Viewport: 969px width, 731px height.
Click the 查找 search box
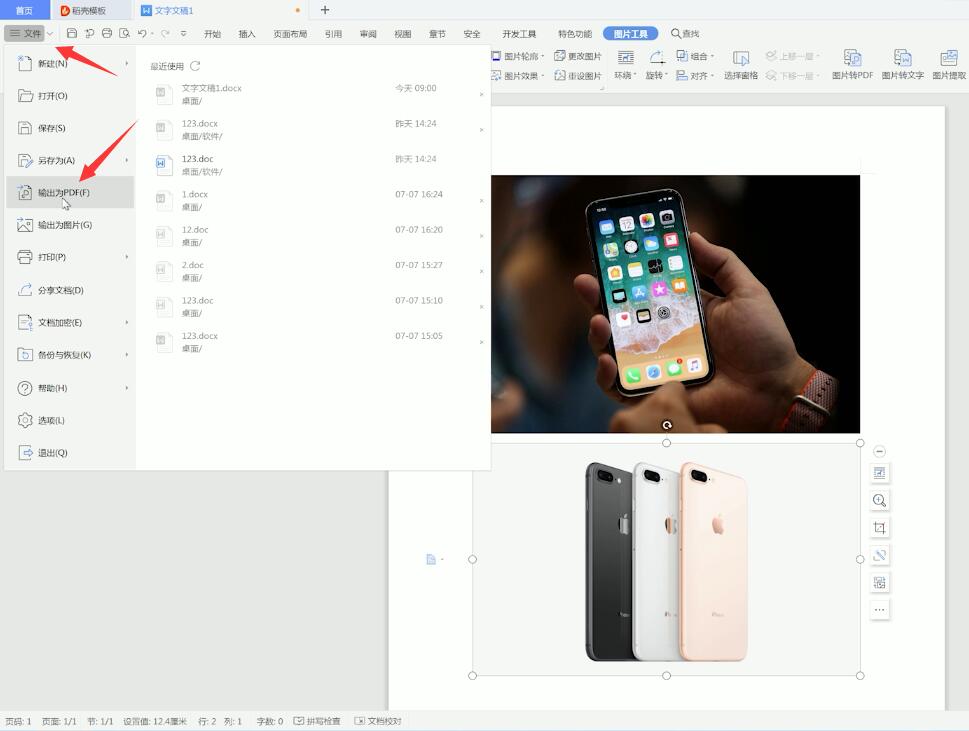tap(685, 33)
